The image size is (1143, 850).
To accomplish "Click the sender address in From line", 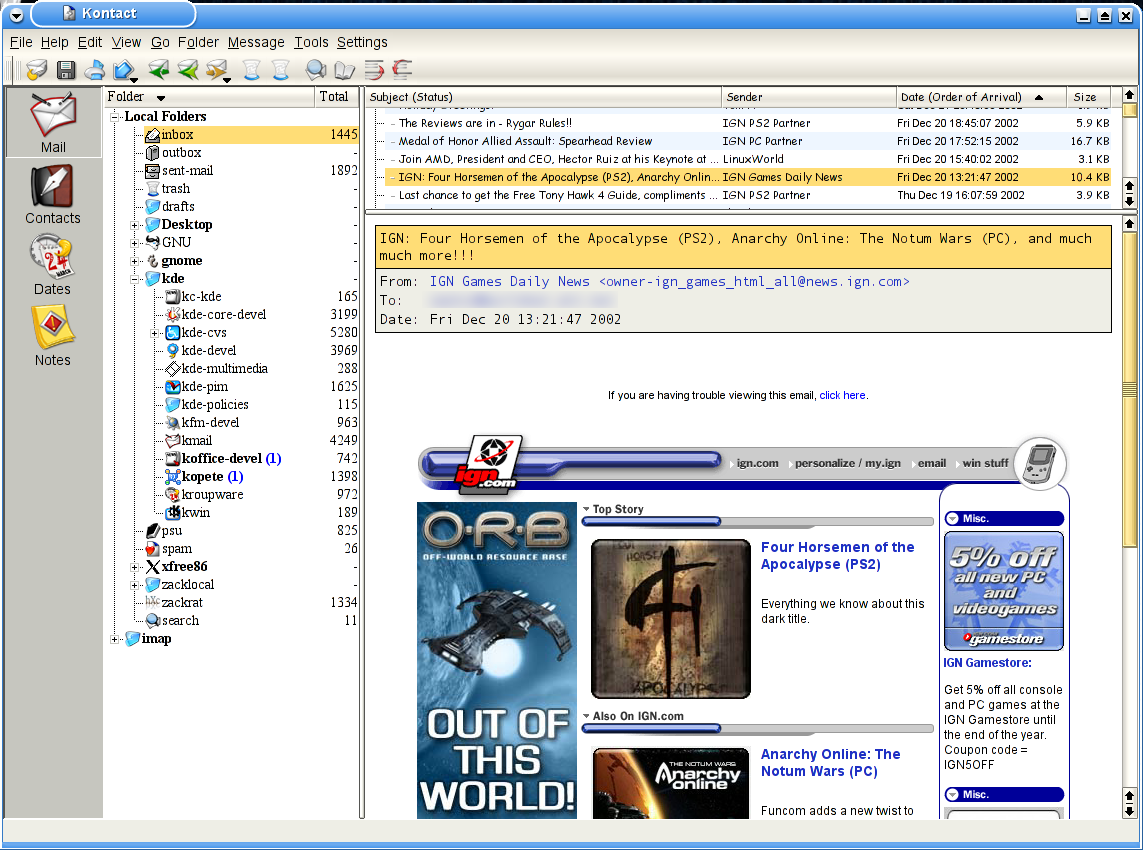I will 669,281.
